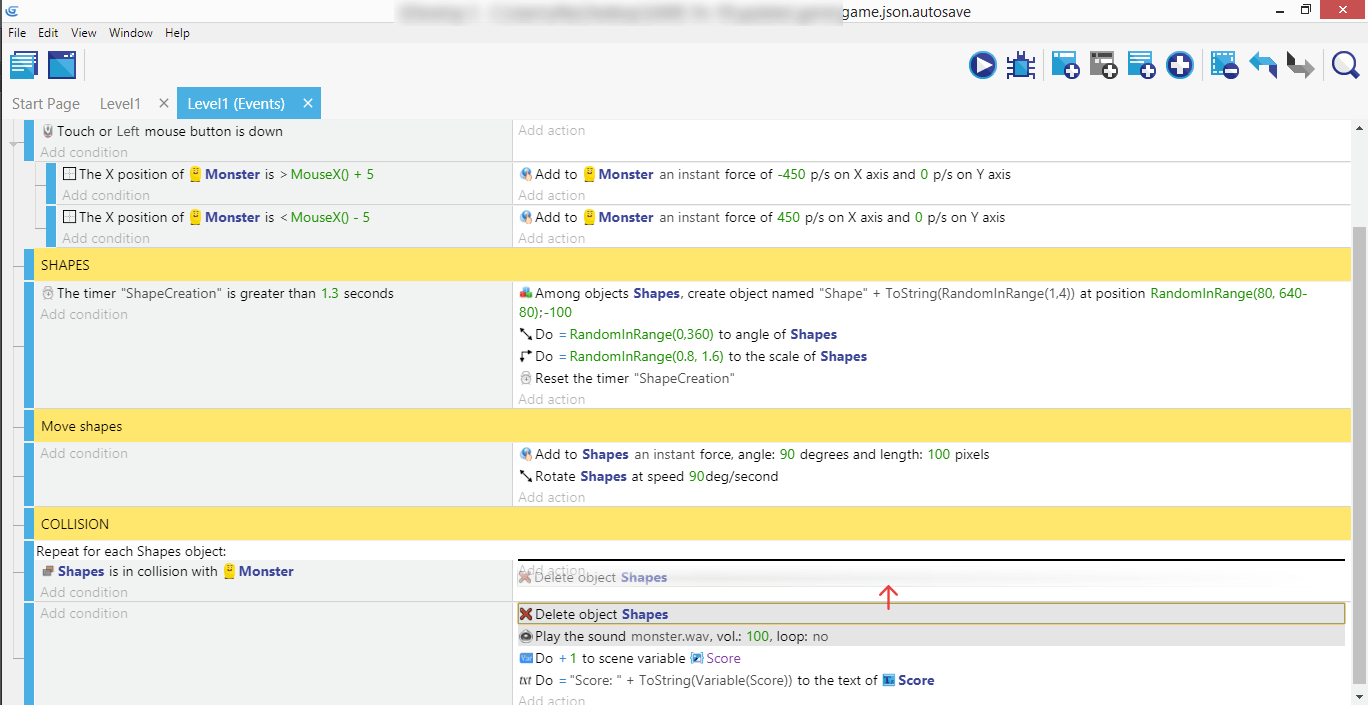This screenshot has width=1368, height=705.
Task: Choose another event type via round plus icon
Action: (x=1180, y=66)
